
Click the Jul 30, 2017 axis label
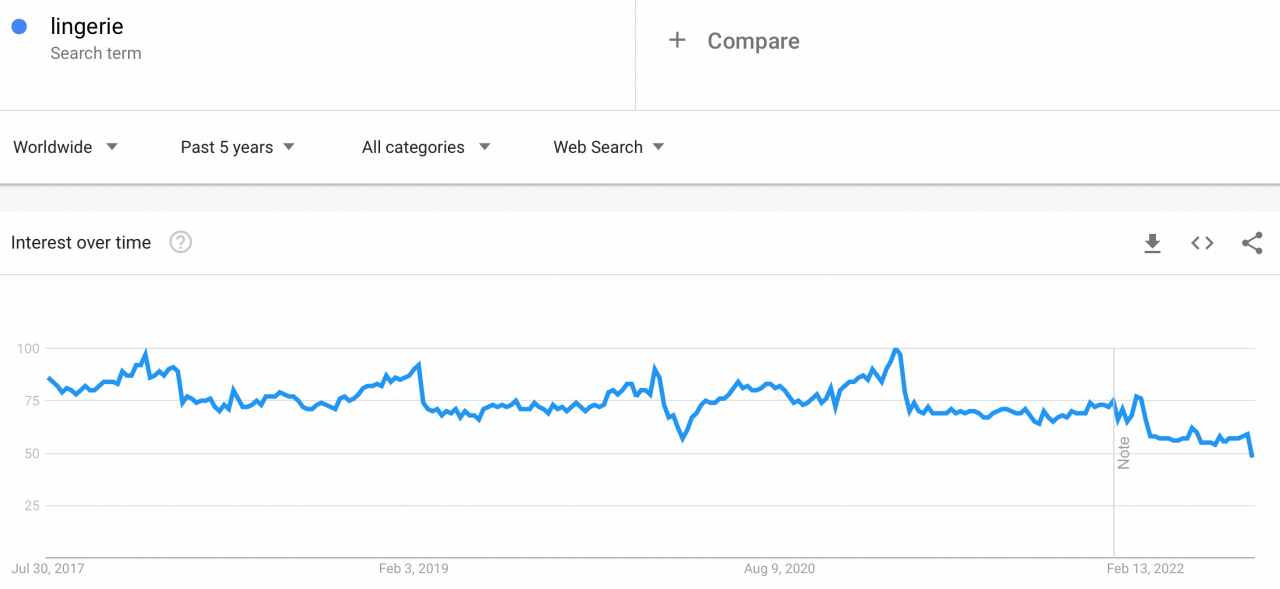[48, 568]
